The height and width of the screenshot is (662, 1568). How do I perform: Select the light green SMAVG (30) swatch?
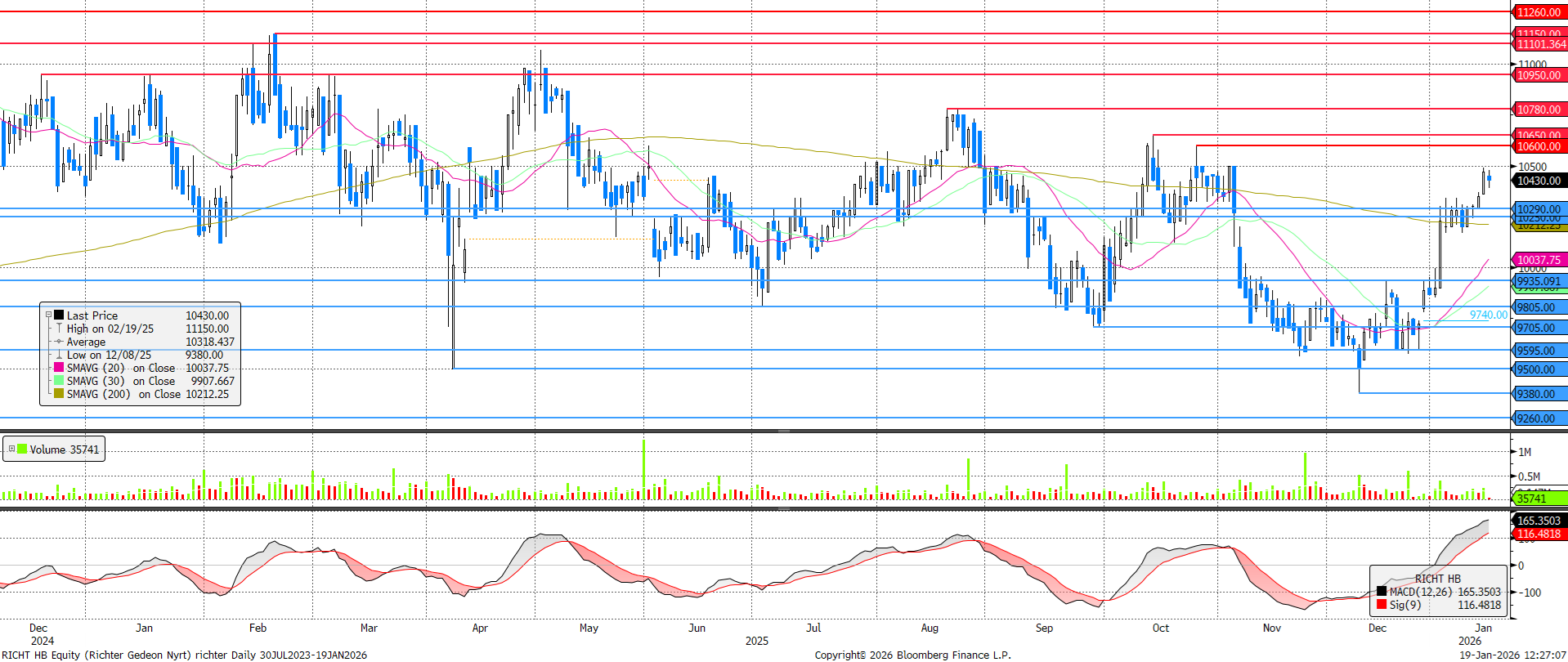click(x=59, y=381)
